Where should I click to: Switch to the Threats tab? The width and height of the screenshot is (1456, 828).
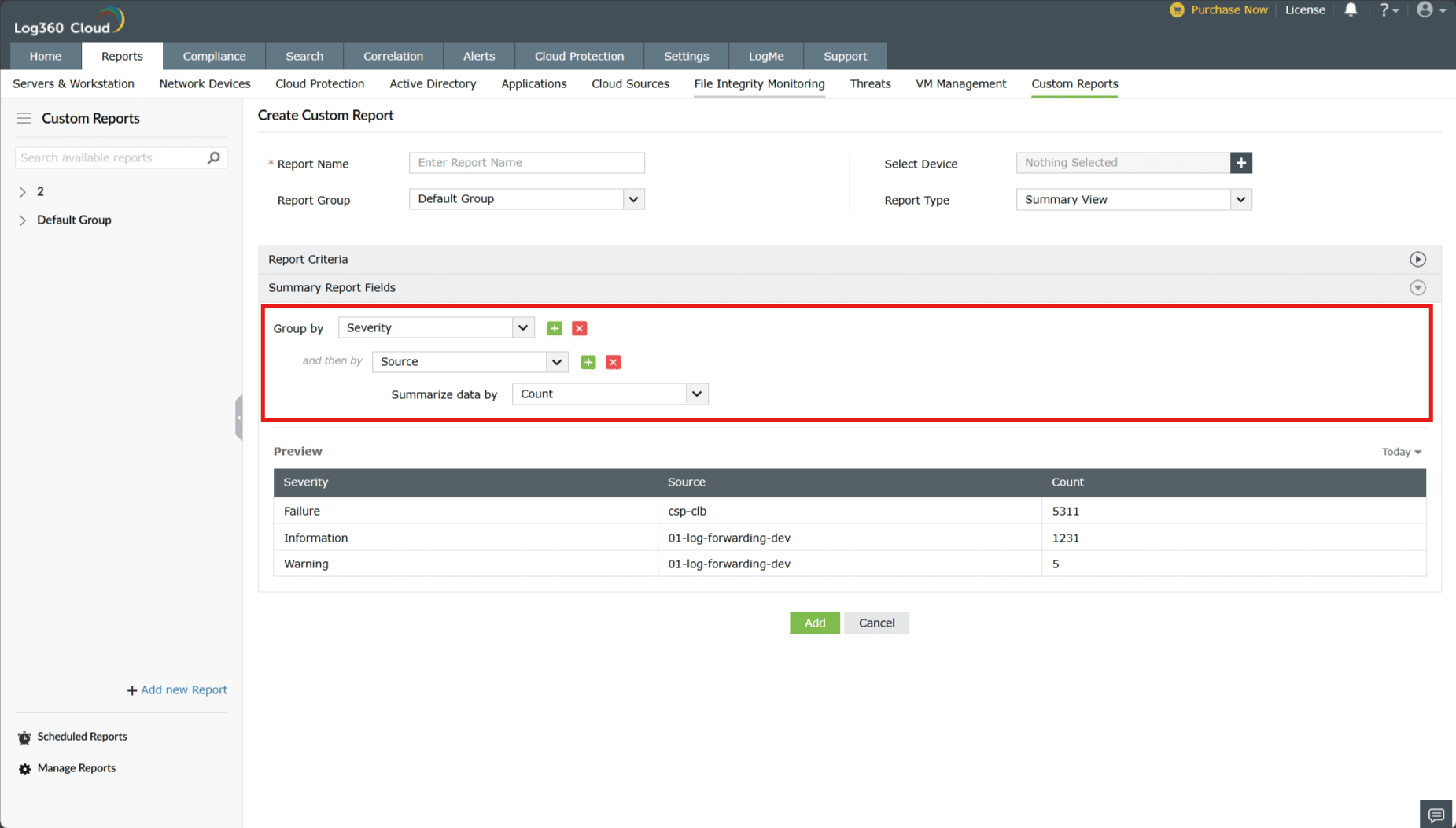(870, 83)
